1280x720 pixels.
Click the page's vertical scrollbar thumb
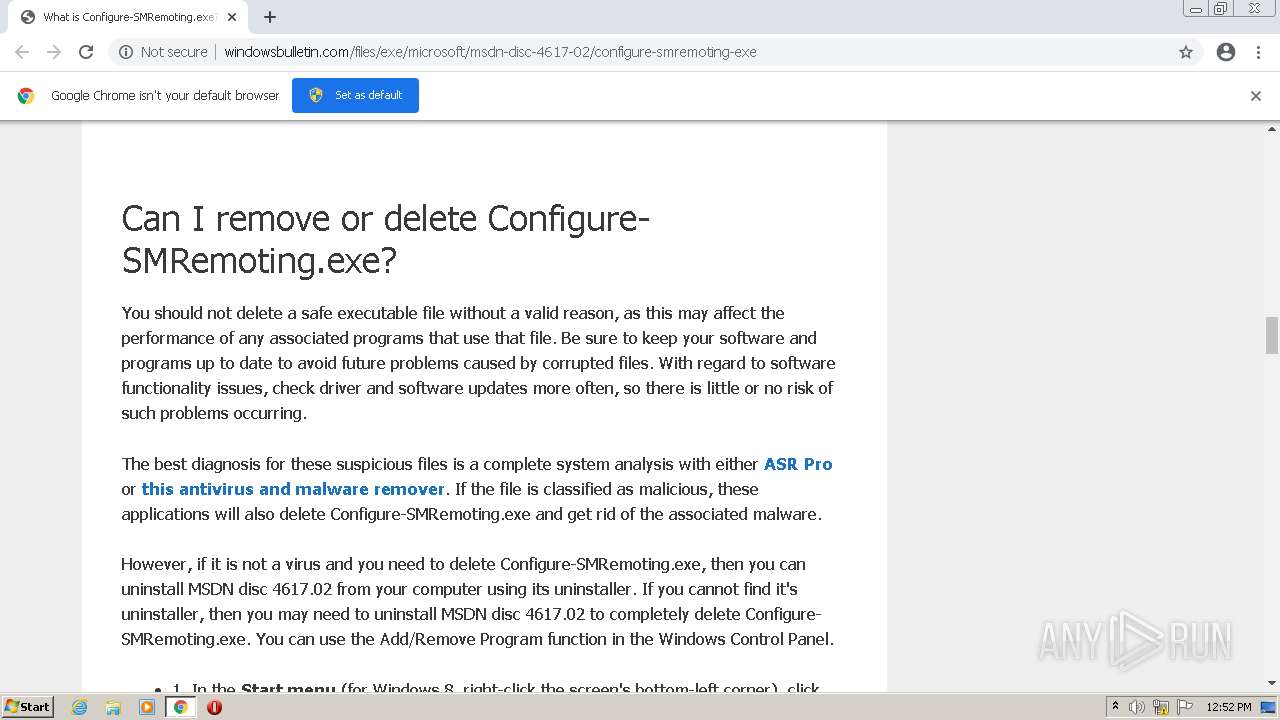[x=1272, y=335]
